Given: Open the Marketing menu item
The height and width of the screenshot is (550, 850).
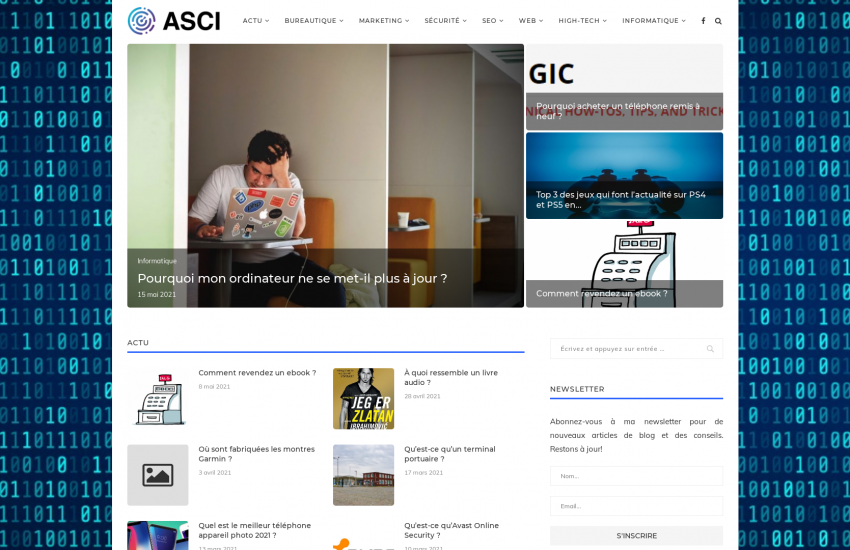Looking at the screenshot, I should point(384,21).
